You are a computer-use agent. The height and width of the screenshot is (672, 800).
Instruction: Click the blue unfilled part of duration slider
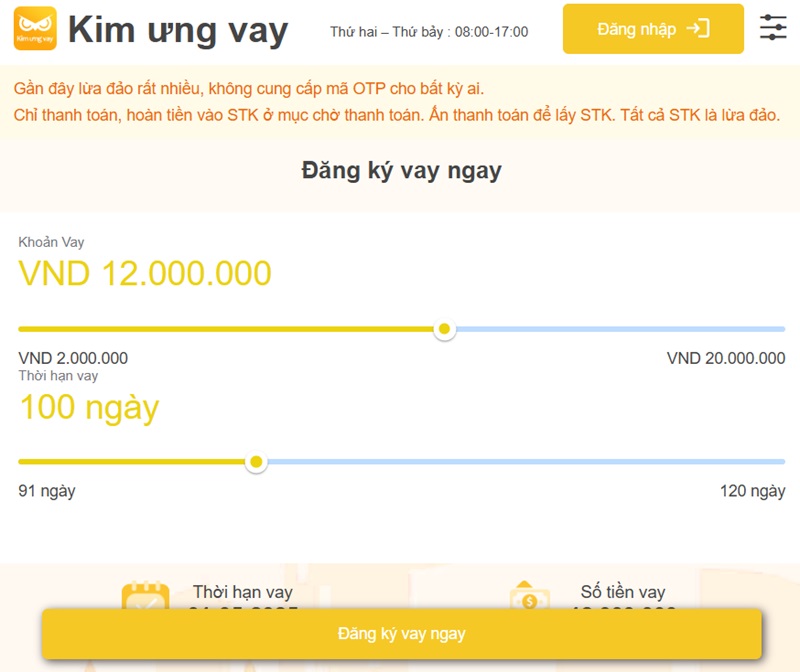[520, 462]
